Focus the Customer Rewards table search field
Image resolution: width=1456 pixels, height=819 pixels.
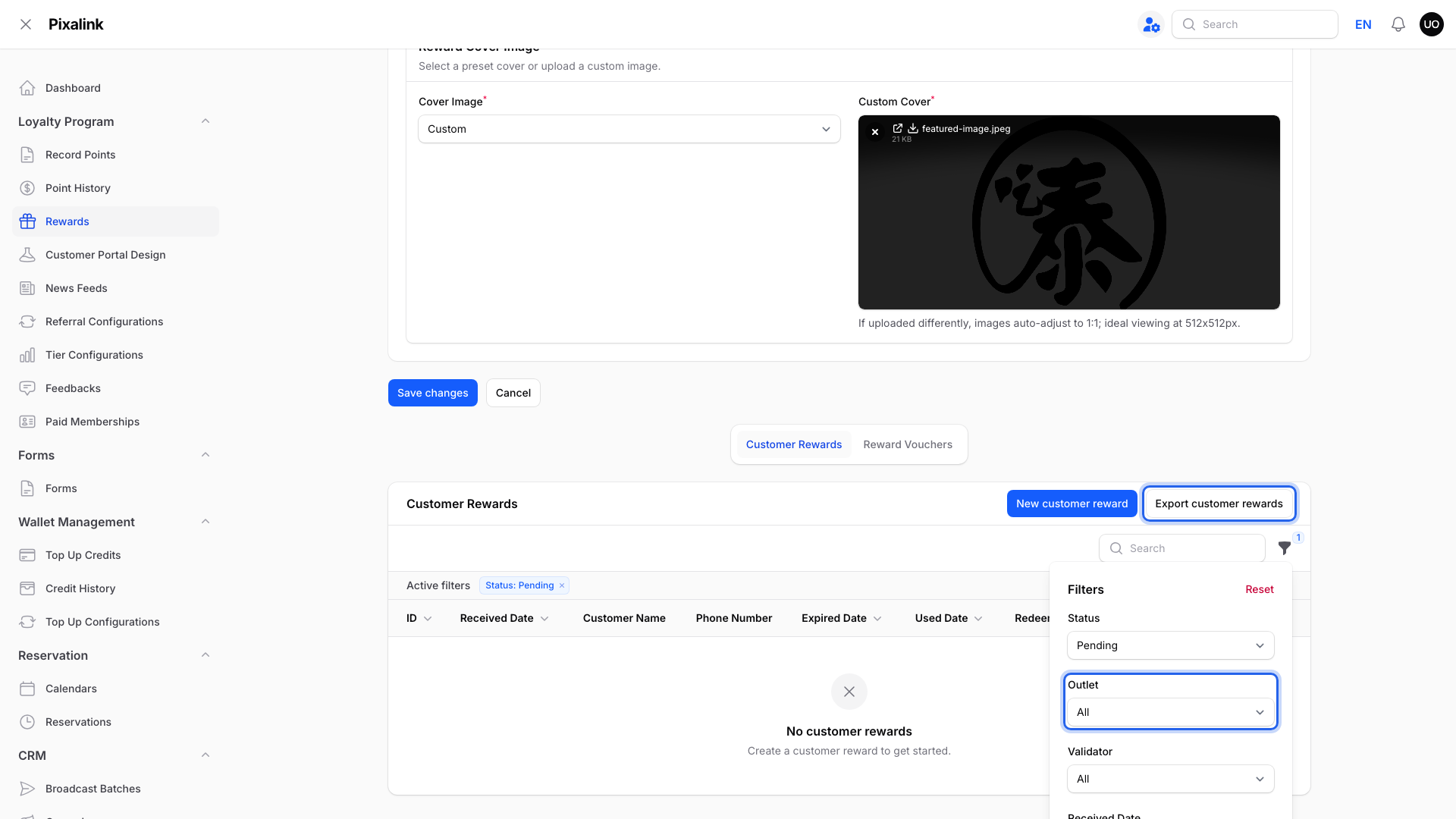(1182, 548)
